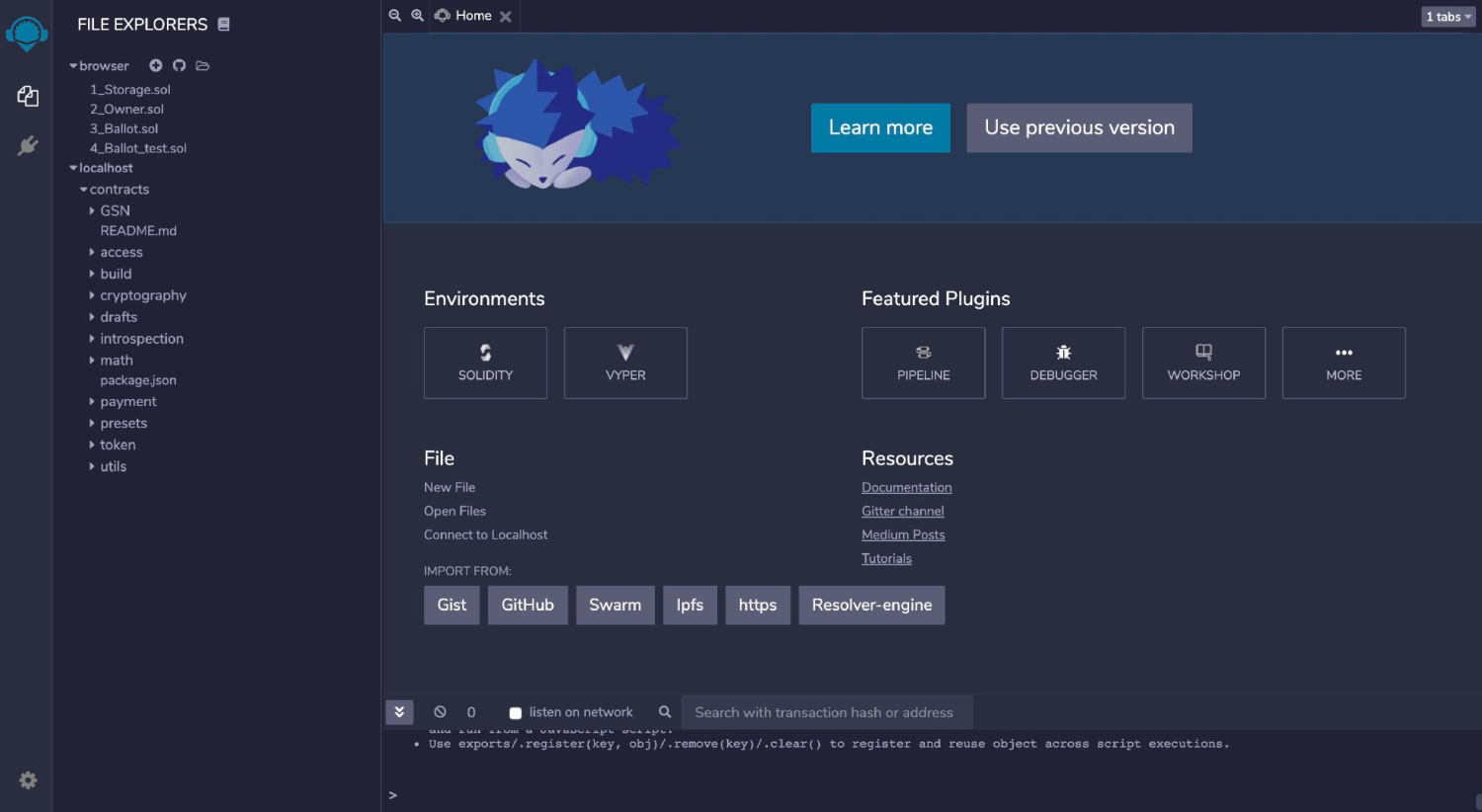
Task: Publish to GitHub gist icon
Action: point(179,65)
